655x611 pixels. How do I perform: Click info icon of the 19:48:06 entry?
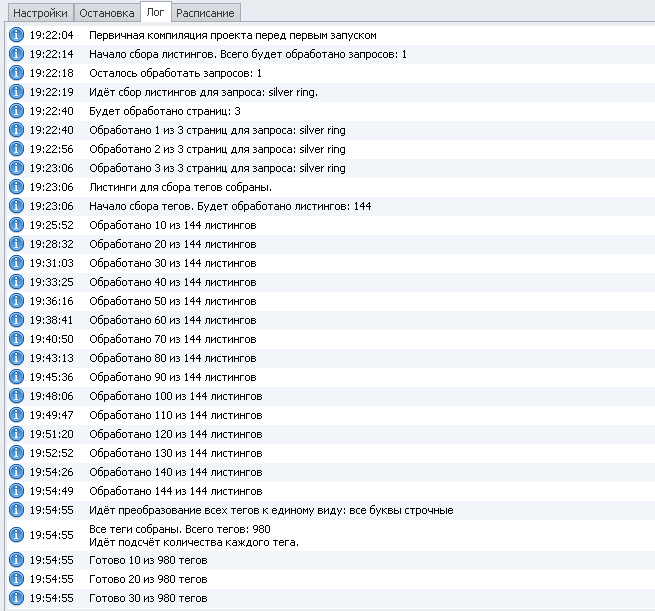click(16, 396)
